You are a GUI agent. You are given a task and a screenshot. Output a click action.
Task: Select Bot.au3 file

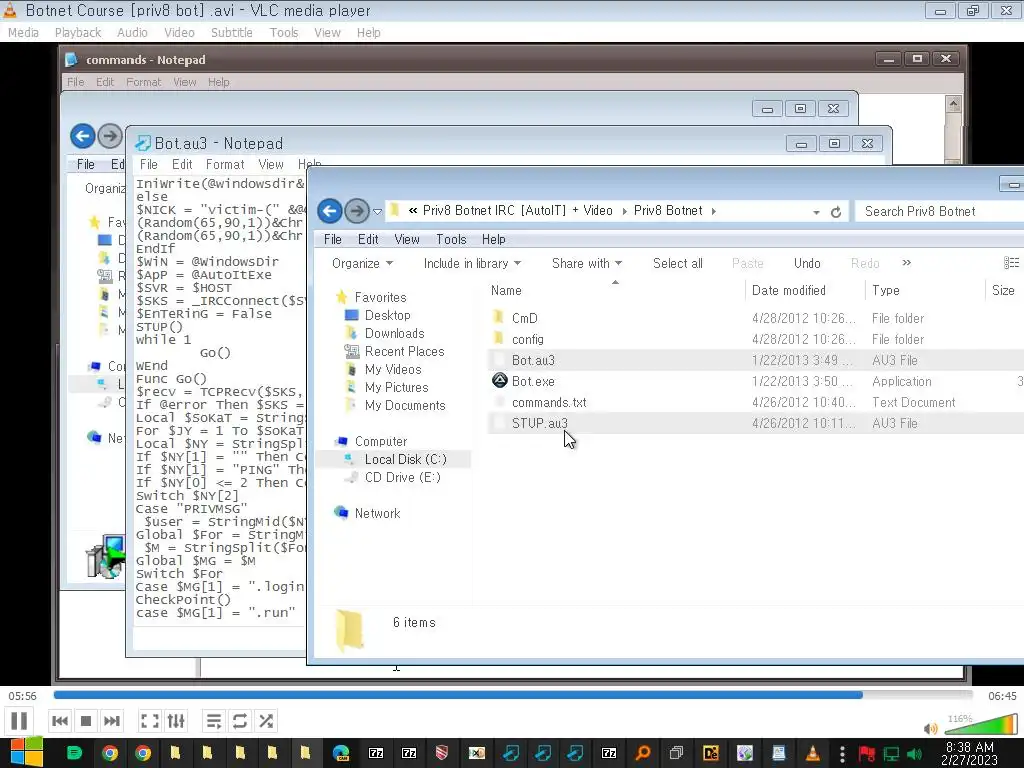(533, 360)
